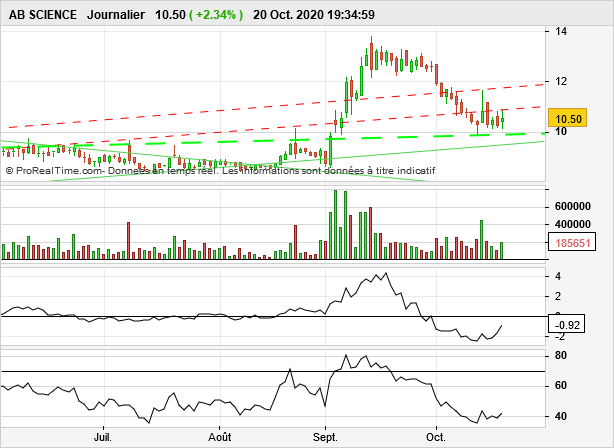Click the 14 price axis label

(561, 32)
